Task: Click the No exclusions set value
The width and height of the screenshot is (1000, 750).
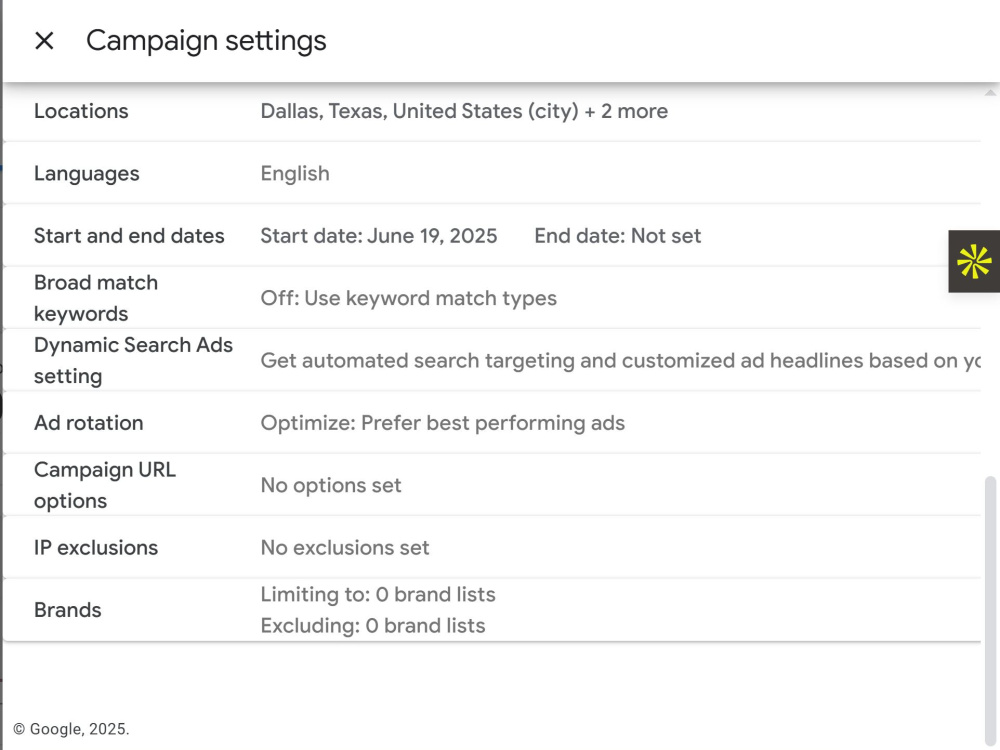Action: 345,548
